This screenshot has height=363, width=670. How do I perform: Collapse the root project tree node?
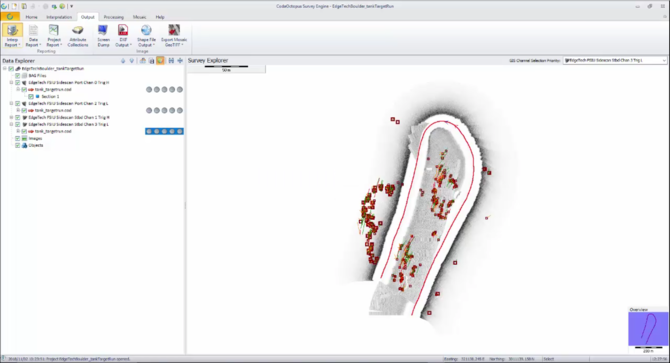pyautogui.click(x=5, y=68)
